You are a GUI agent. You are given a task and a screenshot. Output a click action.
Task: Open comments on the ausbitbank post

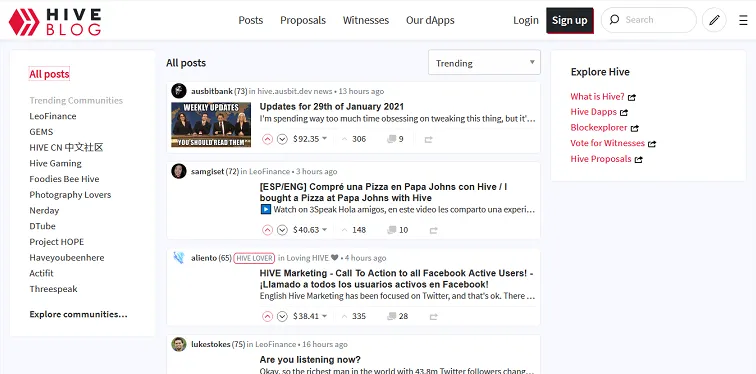coord(395,139)
